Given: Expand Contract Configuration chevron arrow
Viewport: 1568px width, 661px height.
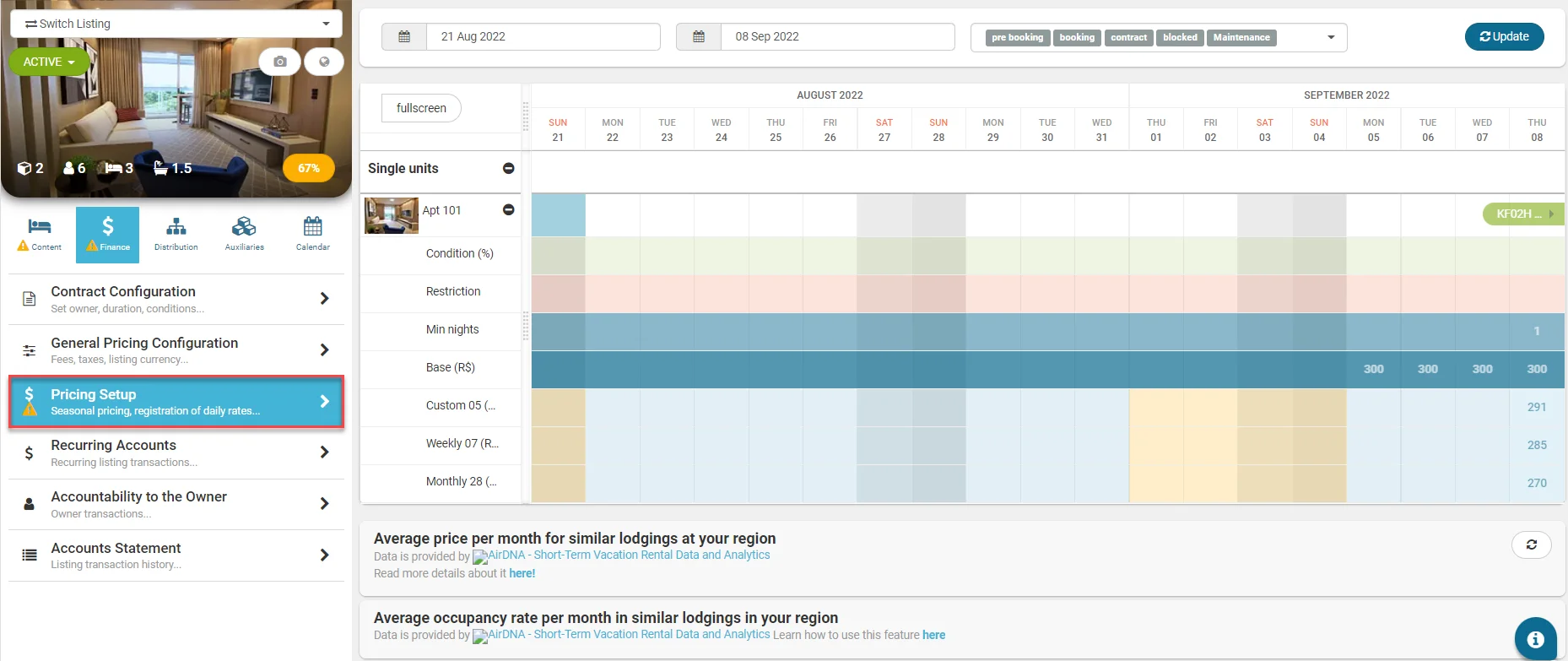Looking at the screenshot, I should (x=324, y=298).
